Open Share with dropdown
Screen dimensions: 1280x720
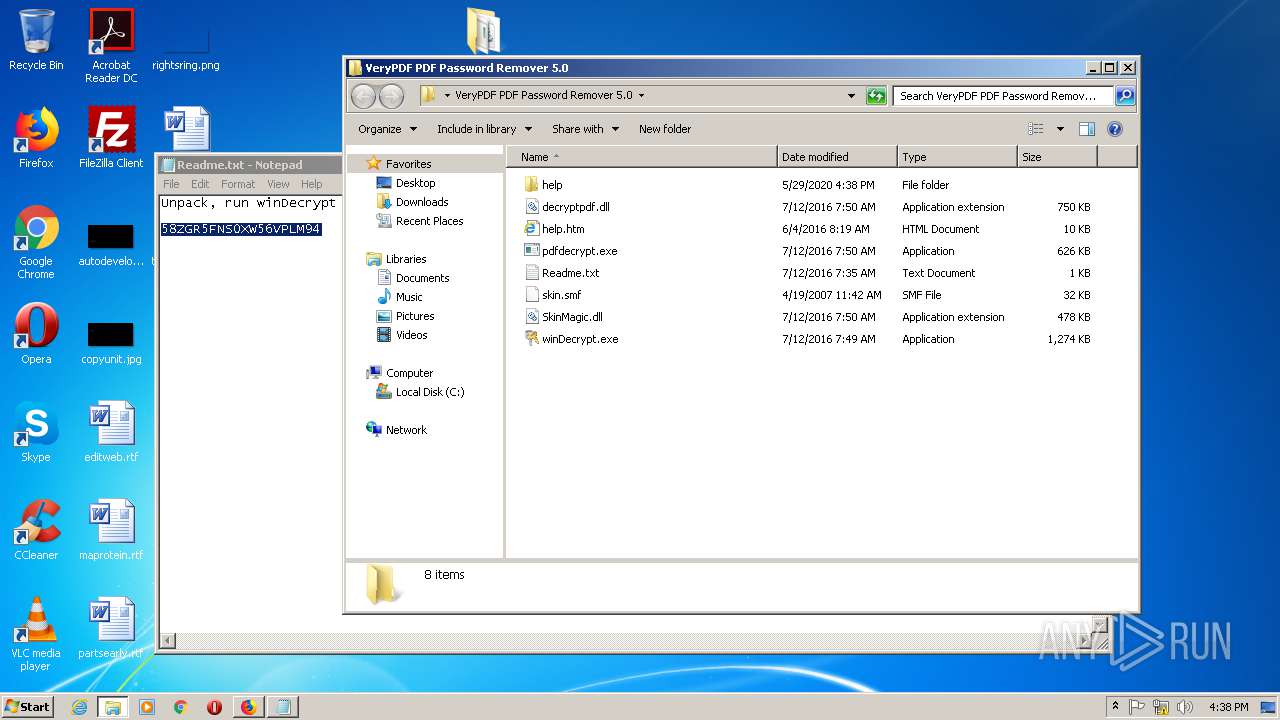point(585,129)
